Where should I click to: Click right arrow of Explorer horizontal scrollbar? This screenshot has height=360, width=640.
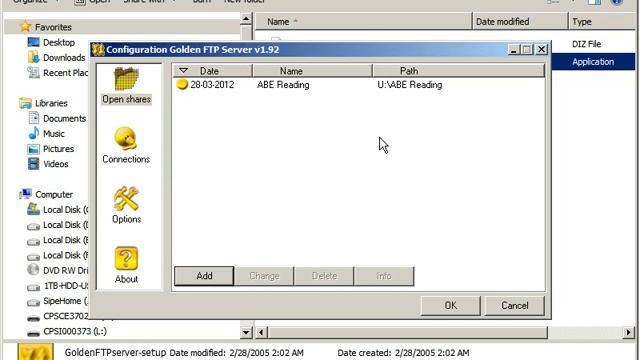pyautogui.click(x=628, y=332)
